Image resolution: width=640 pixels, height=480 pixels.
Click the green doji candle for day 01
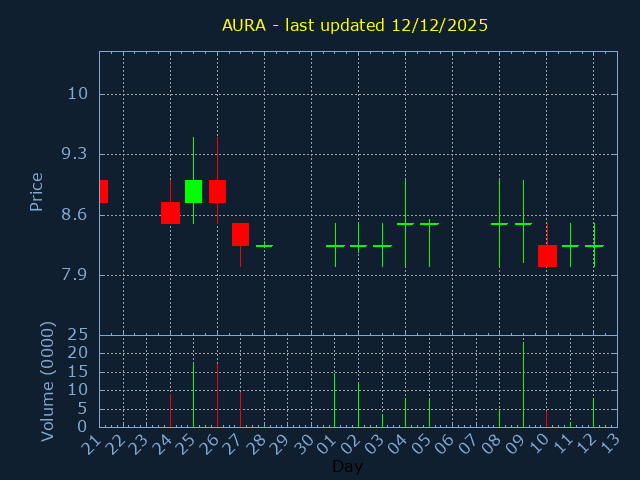coord(336,246)
